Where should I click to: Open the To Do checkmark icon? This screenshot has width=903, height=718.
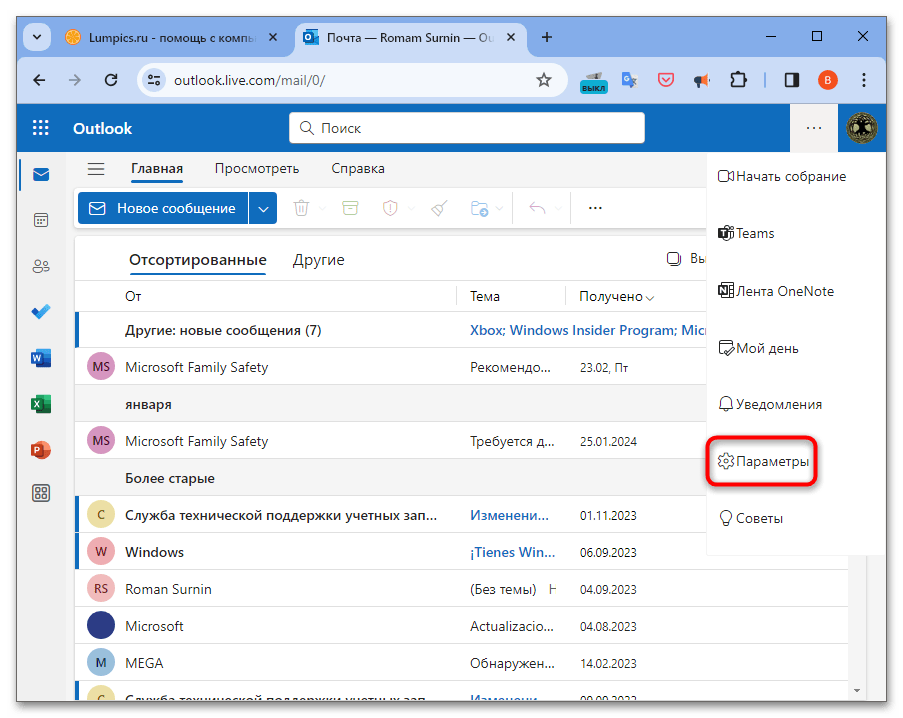[x=41, y=312]
